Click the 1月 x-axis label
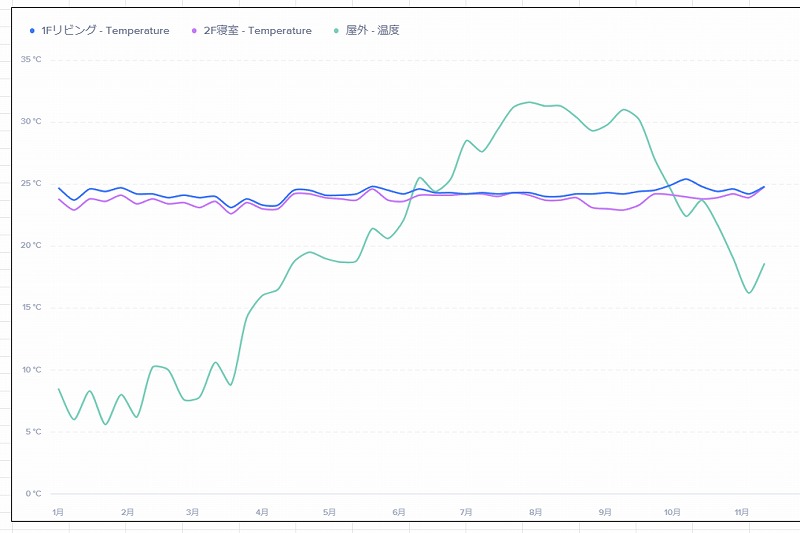This screenshot has height=533, width=800. coord(58,512)
